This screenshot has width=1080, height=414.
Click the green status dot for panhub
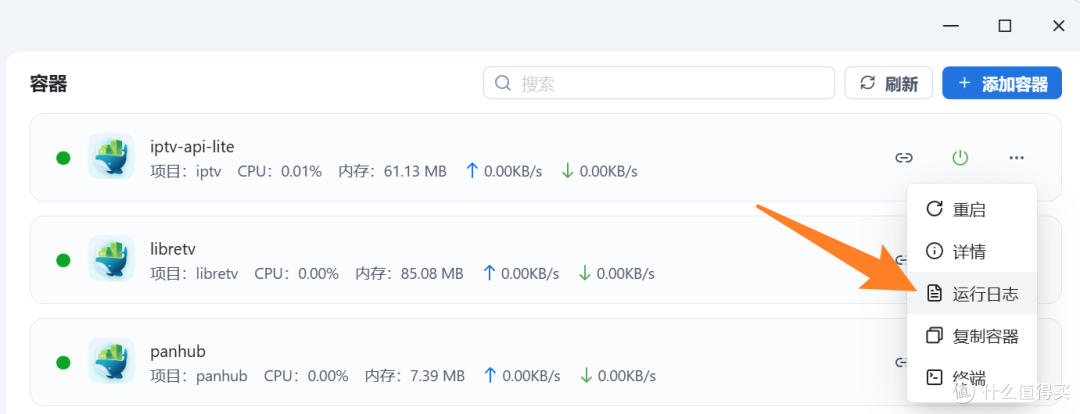pyautogui.click(x=63, y=363)
